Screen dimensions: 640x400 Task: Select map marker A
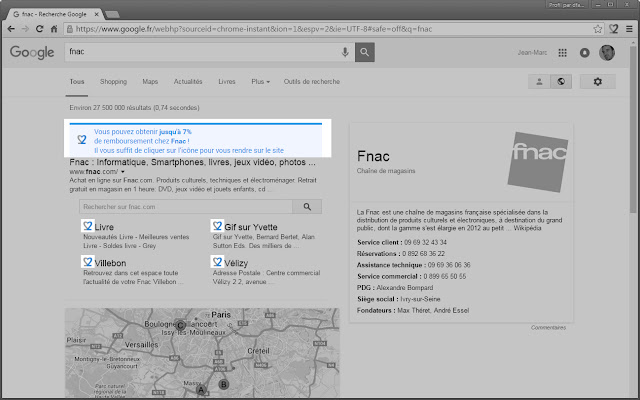[x=201, y=390]
